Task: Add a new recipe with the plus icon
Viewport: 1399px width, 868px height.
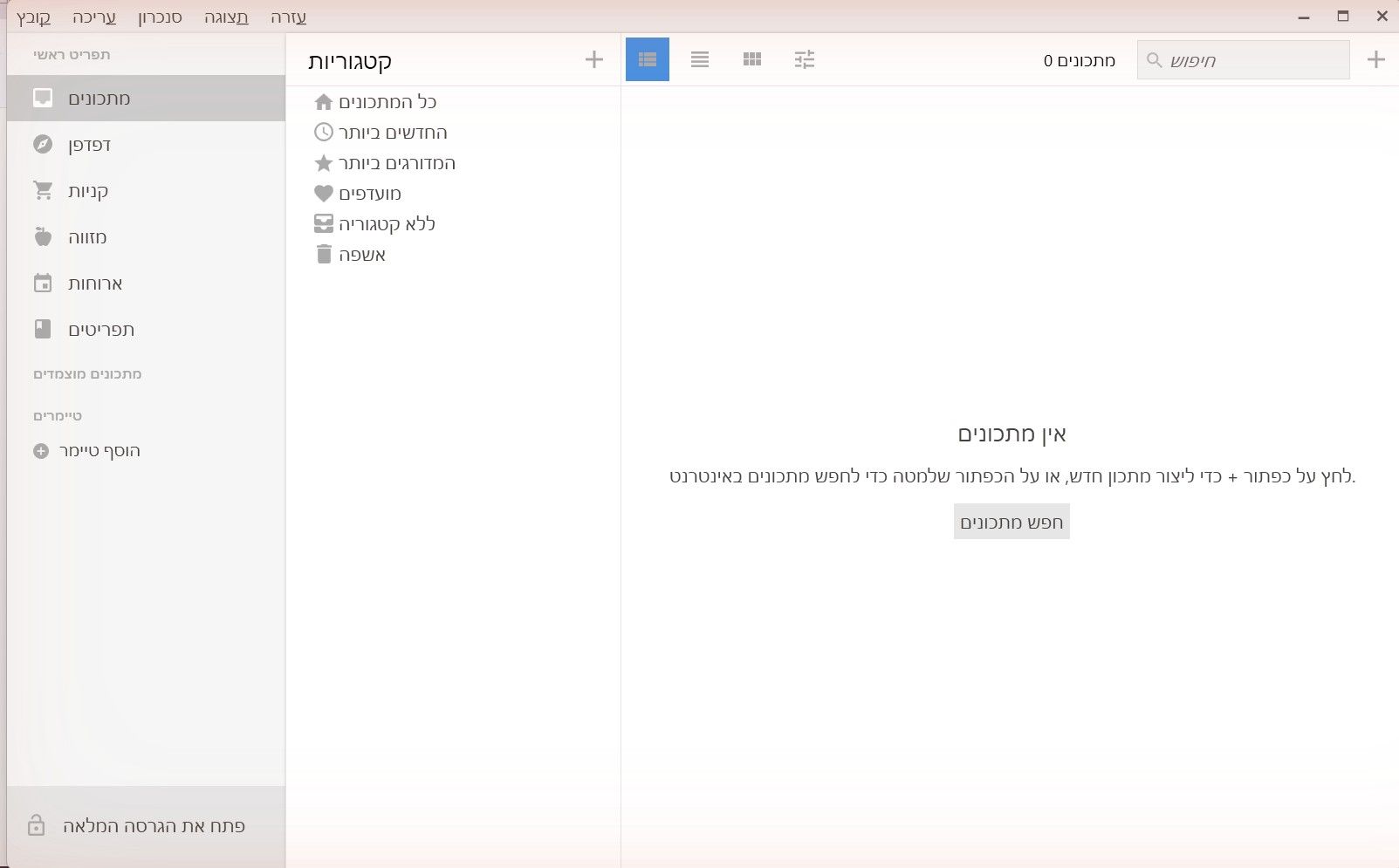Action: pyautogui.click(x=1376, y=59)
